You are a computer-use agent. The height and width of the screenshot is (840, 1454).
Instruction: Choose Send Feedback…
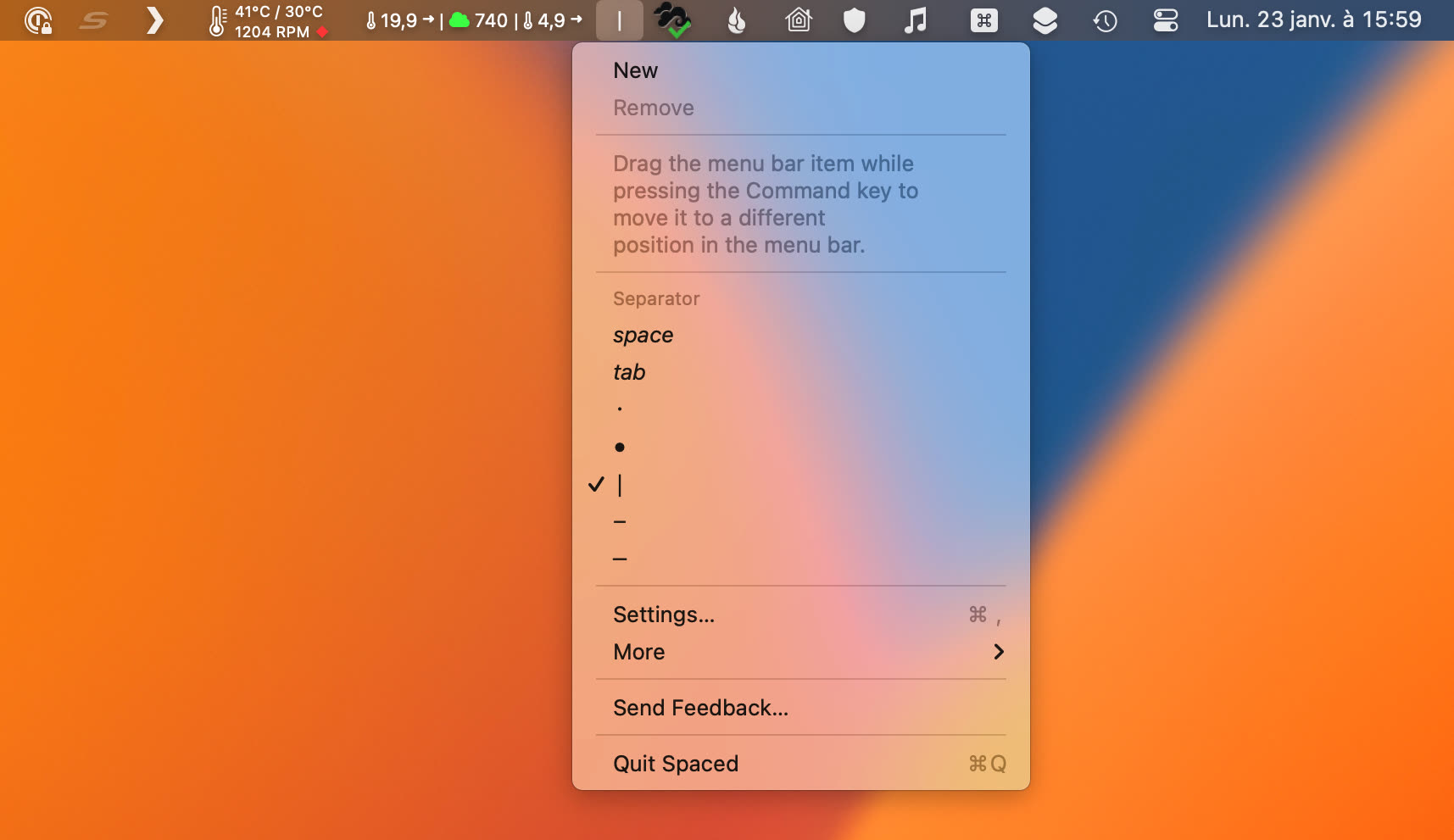click(x=801, y=708)
